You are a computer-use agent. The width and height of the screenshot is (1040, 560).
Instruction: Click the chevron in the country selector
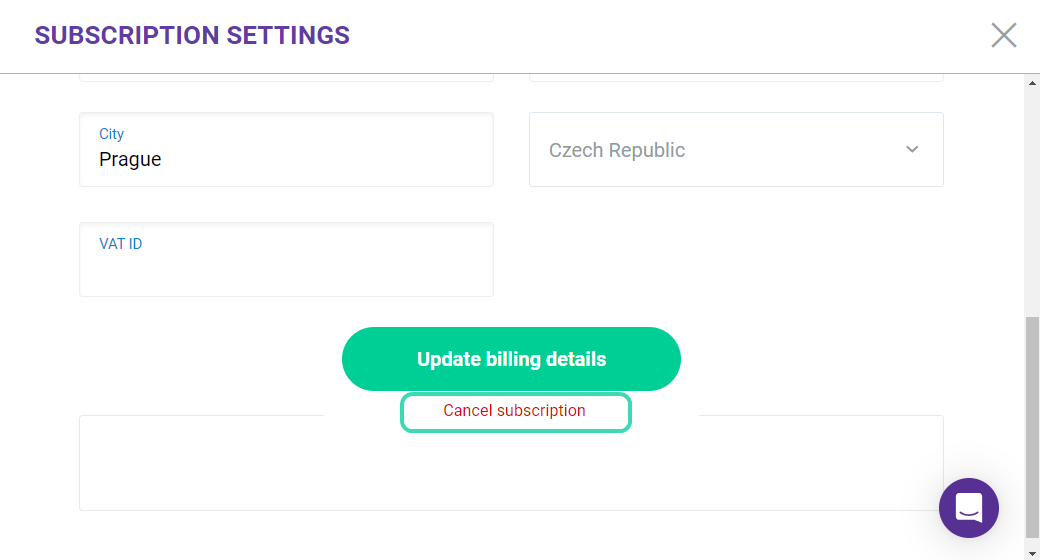coord(912,149)
